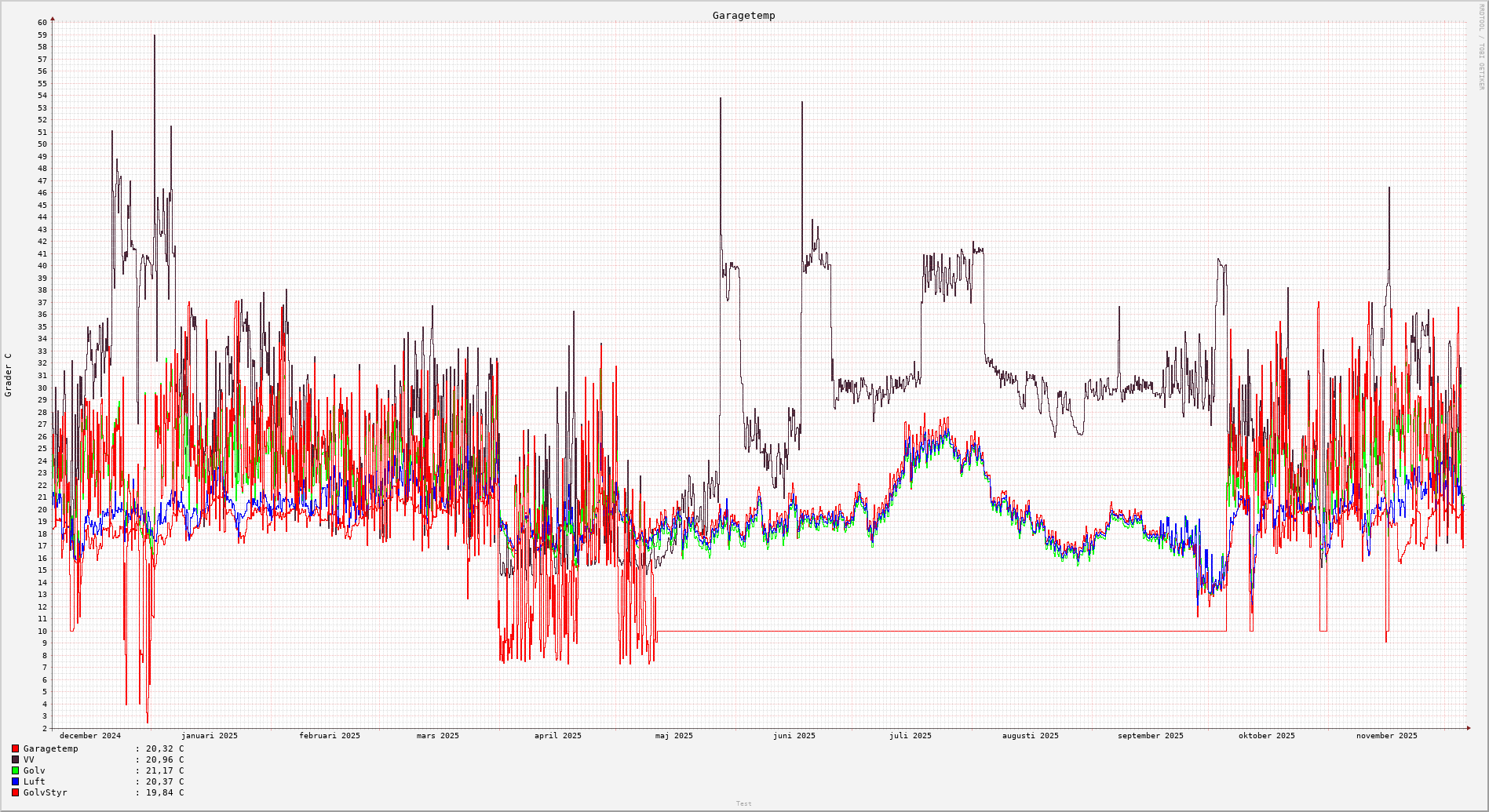
Task: Select the juni 2025 month label
Action: click(794, 736)
